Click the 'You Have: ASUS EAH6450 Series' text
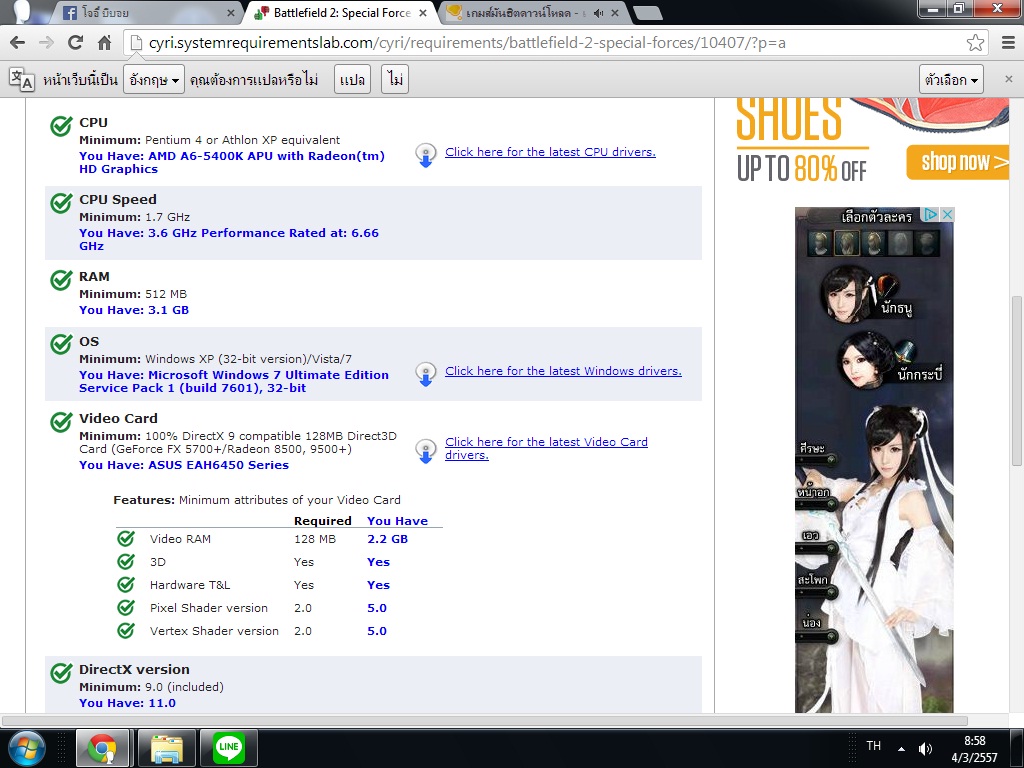The height and width of the screenshot is (768, 1024). tap(184, 465)
